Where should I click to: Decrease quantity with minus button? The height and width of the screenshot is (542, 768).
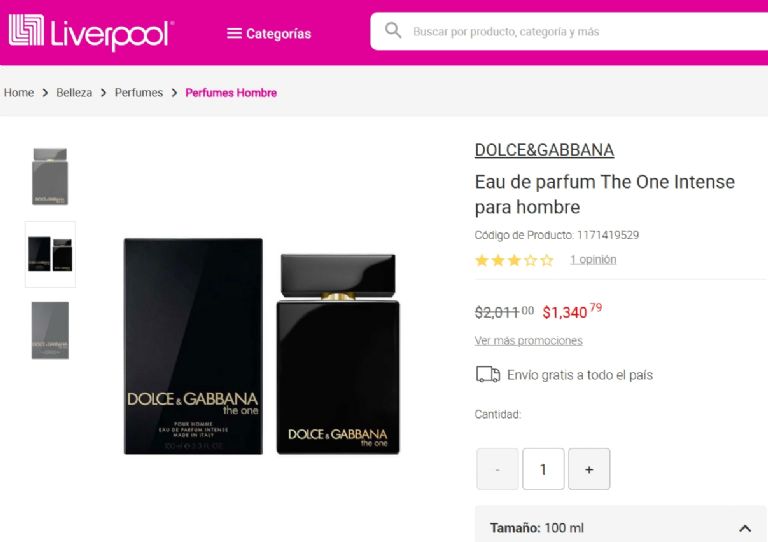(497, 469)
